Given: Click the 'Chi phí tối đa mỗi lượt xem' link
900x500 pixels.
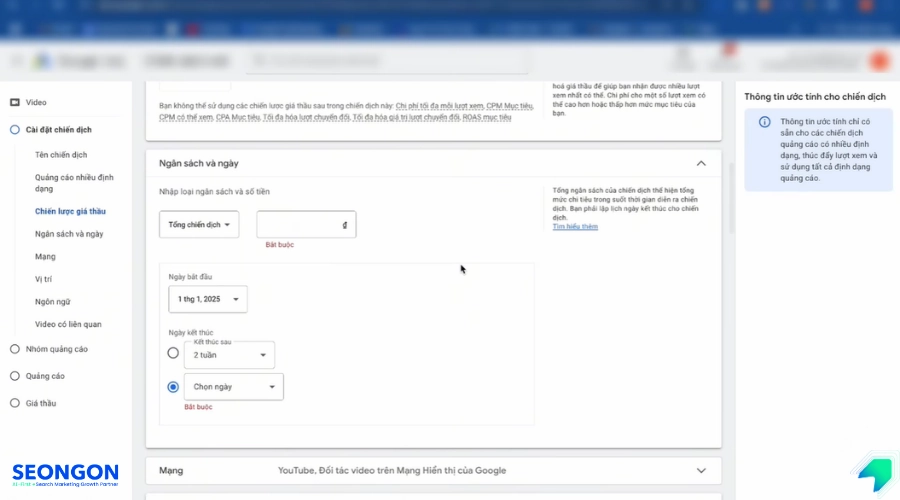Looking at the screenshot, I should (440, 106).
